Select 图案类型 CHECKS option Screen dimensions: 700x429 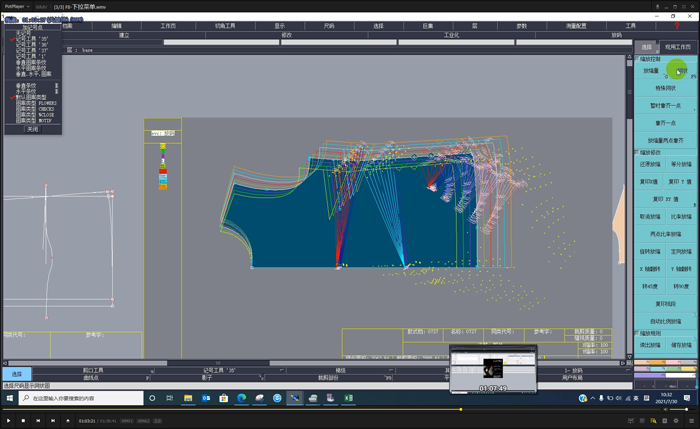tap(35, 109)
